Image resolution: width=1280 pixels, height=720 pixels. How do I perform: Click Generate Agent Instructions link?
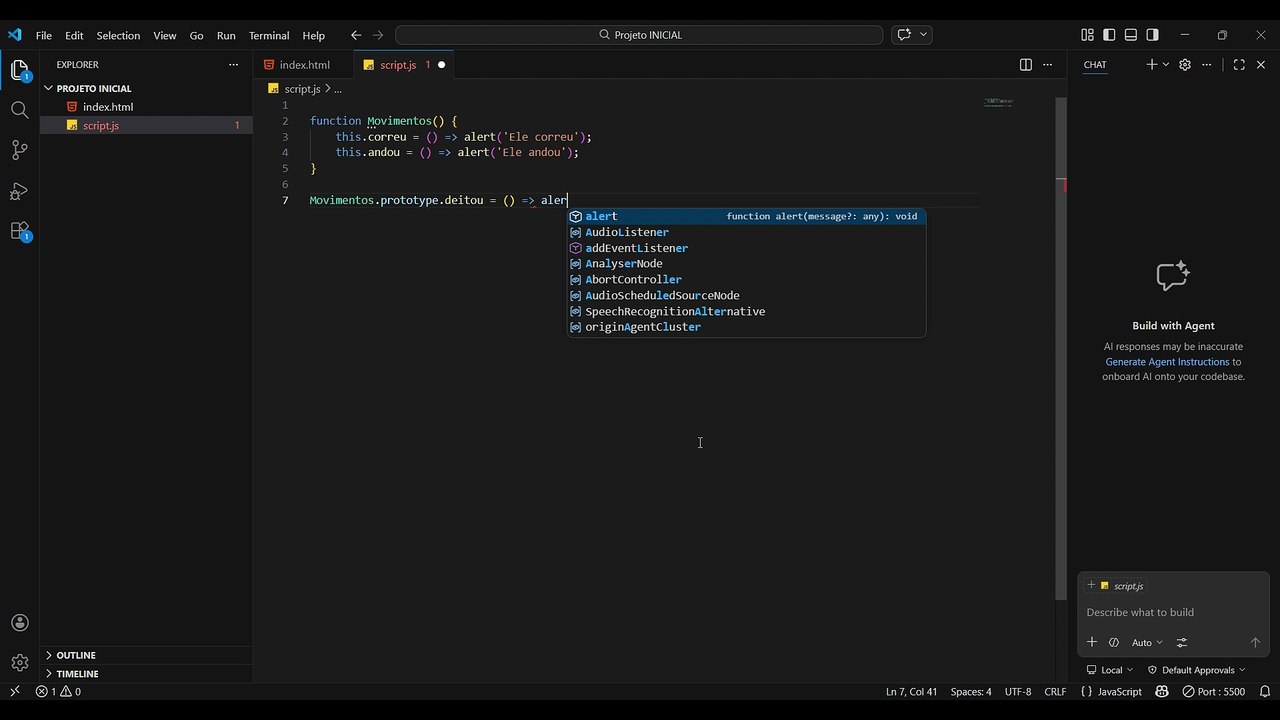coord(1167,362)
